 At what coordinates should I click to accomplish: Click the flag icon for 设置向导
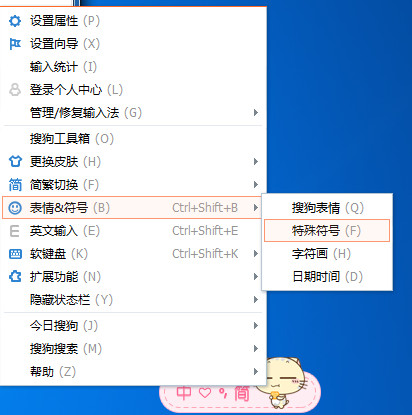click(15, 44)
